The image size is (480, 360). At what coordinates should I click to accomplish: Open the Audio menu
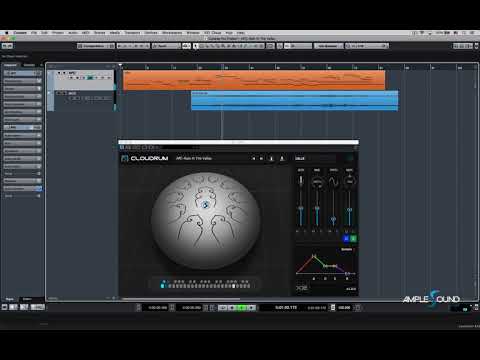(x=73, y=33)
